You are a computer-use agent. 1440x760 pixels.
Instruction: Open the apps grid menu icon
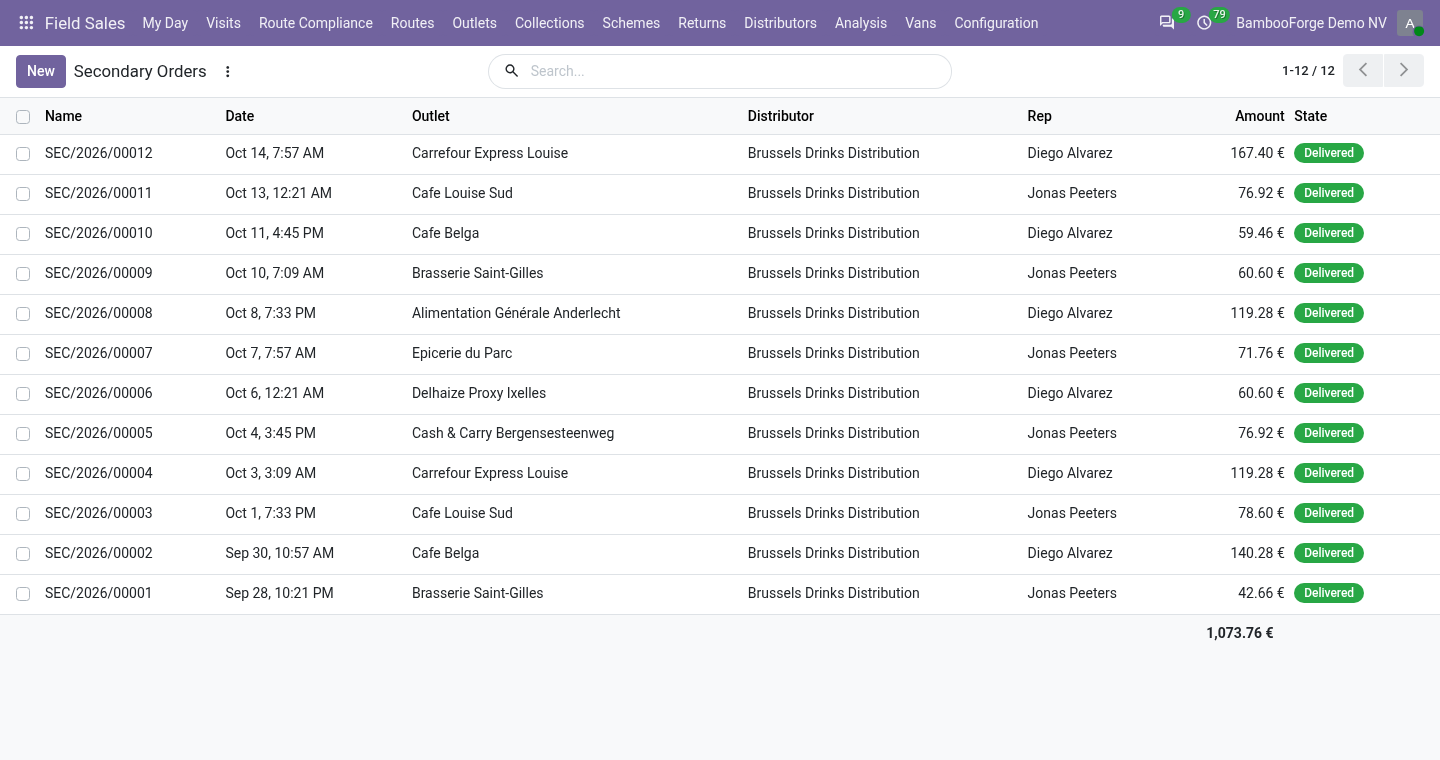click(26, 23)
